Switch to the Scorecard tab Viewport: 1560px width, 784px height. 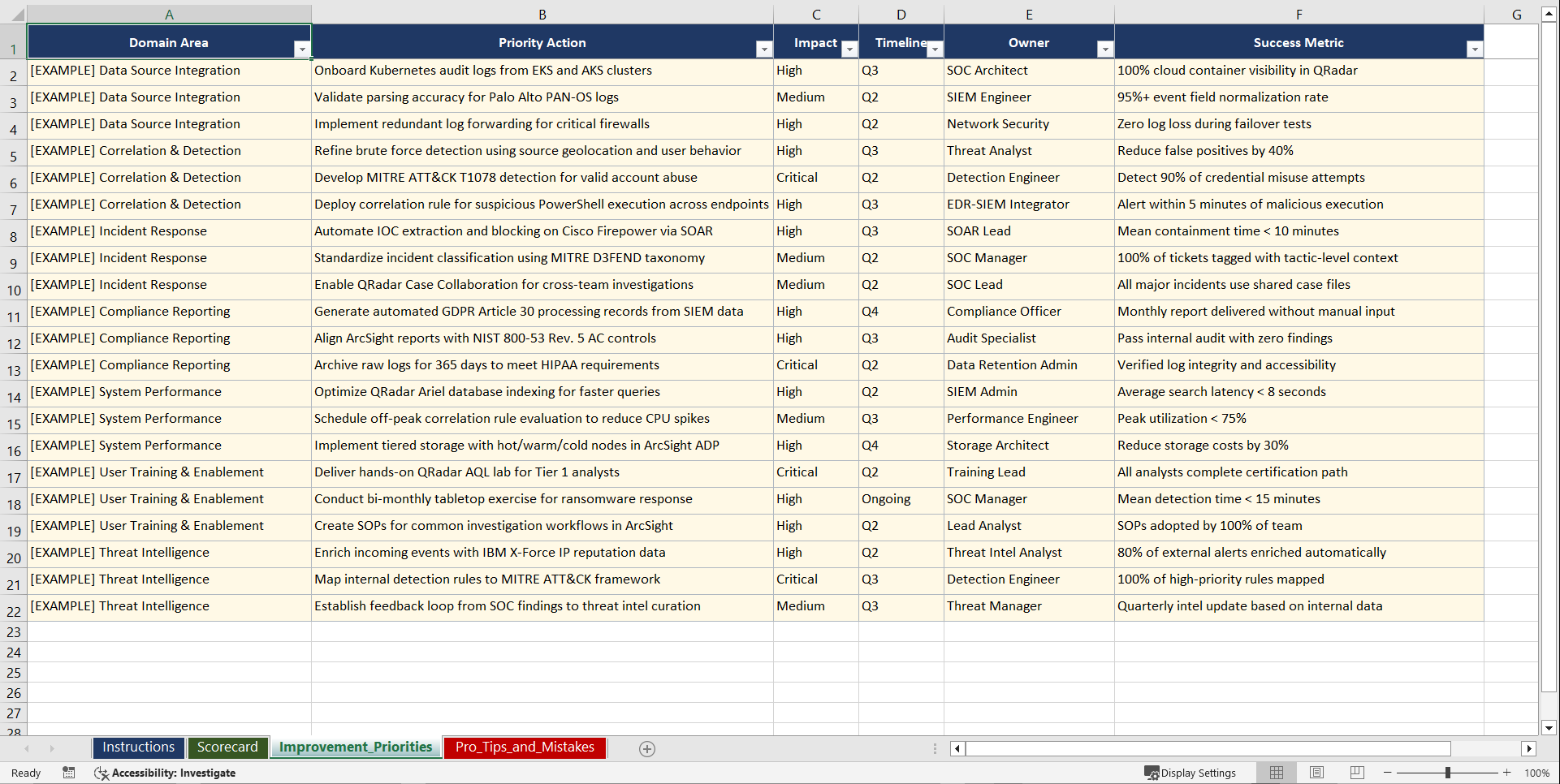pyautogui.click(x=227, y=747)
